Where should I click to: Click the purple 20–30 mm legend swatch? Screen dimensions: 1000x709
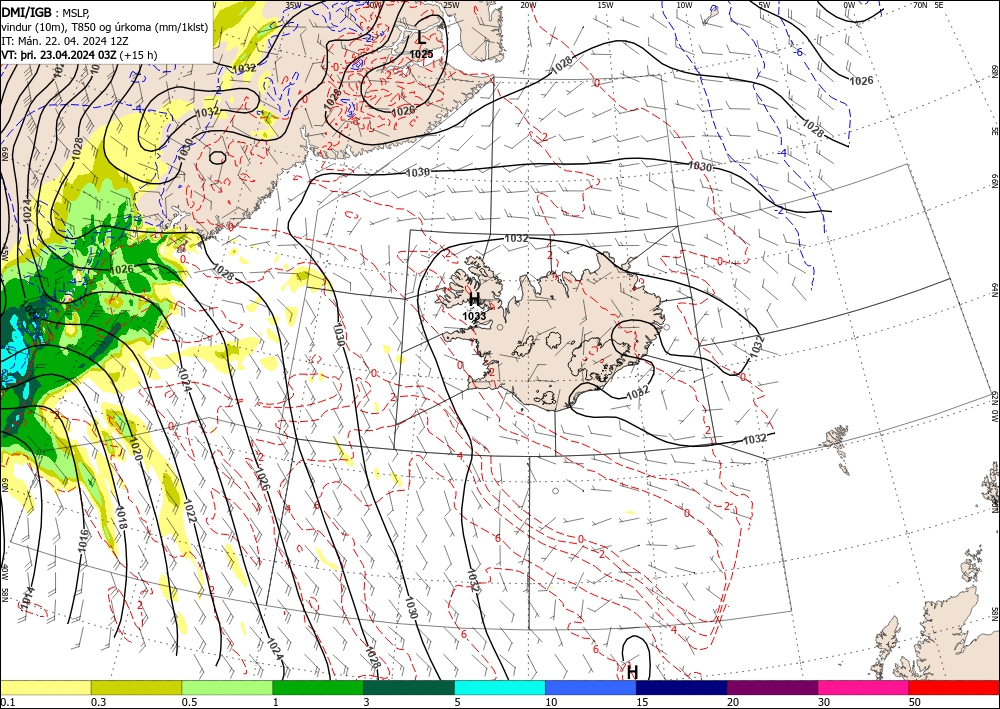(772, 687)
